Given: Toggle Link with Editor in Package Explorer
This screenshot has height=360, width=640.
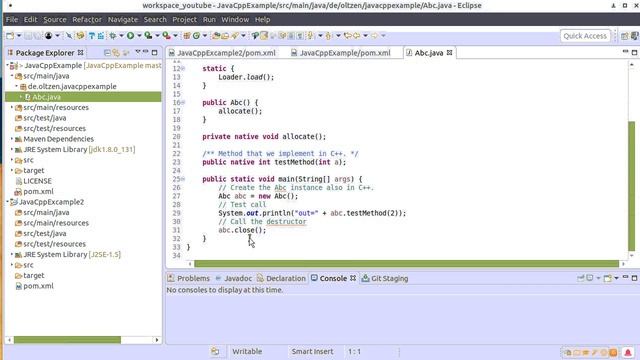Looking at the screenshot, I should [116, 53].
